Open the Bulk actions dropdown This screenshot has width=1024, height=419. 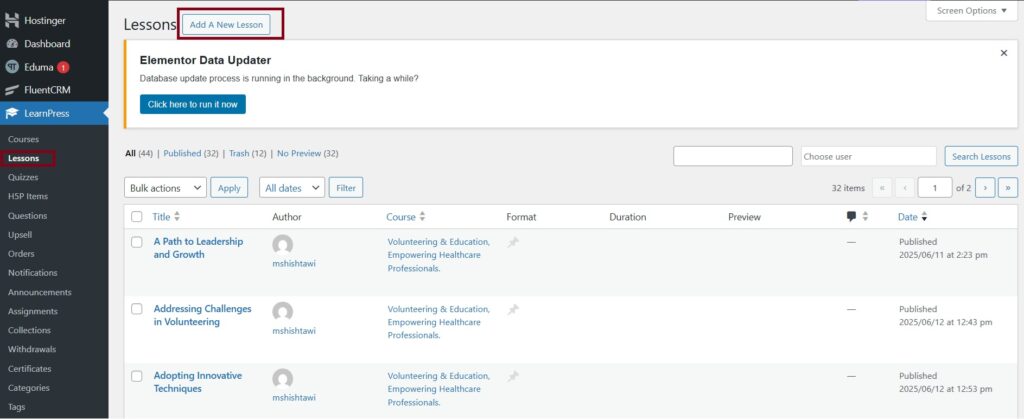click(165, 187)
